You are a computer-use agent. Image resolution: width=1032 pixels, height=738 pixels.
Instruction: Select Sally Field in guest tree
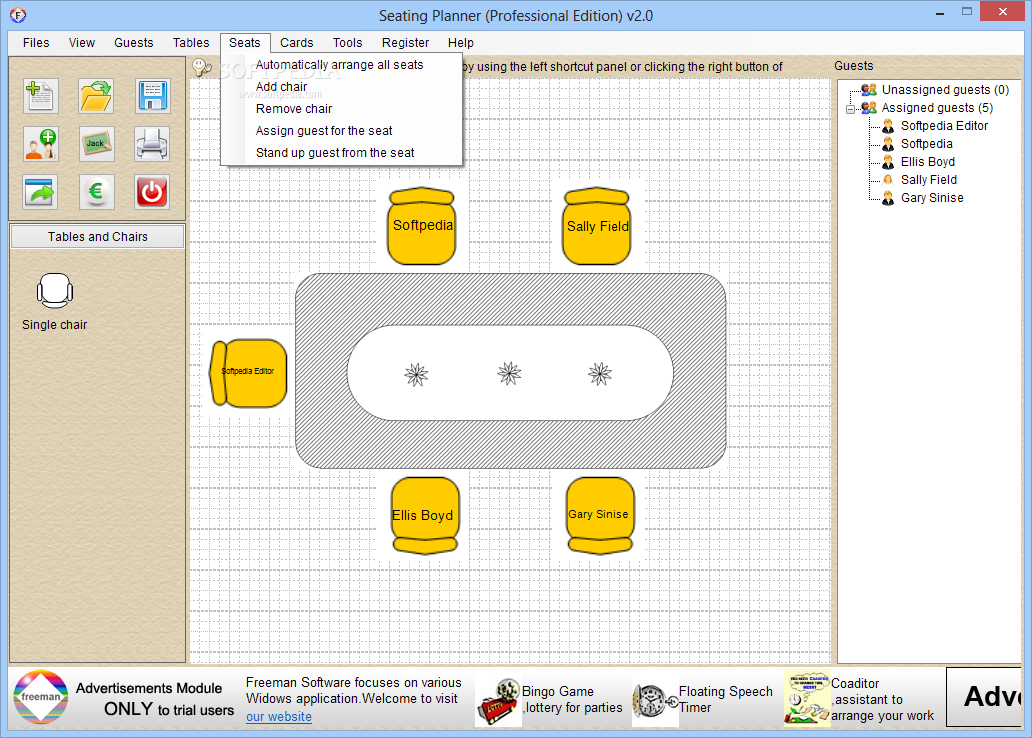[x=929, y=180]
